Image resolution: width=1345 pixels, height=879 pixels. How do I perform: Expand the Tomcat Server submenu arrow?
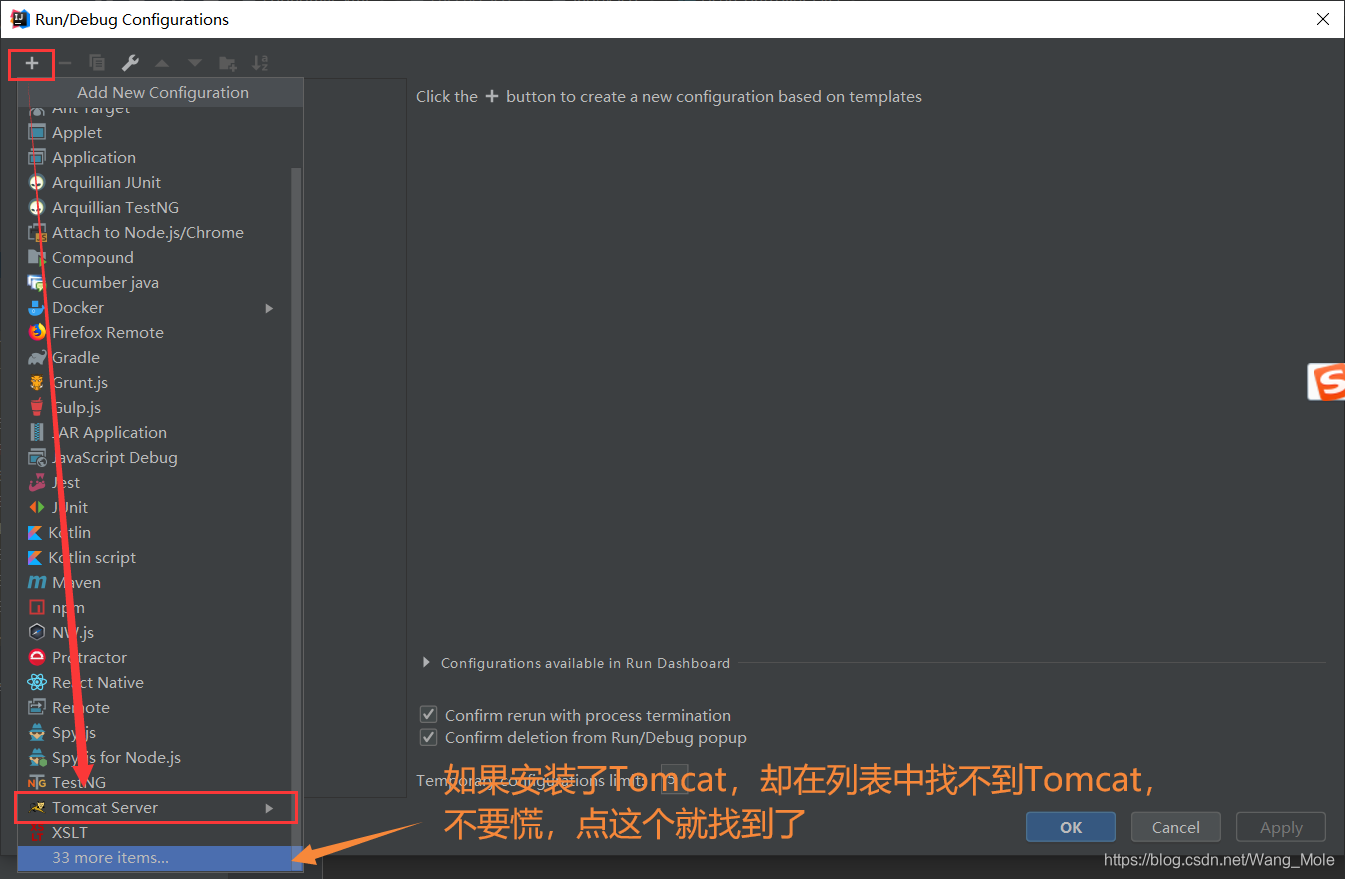tap(269, 807)
